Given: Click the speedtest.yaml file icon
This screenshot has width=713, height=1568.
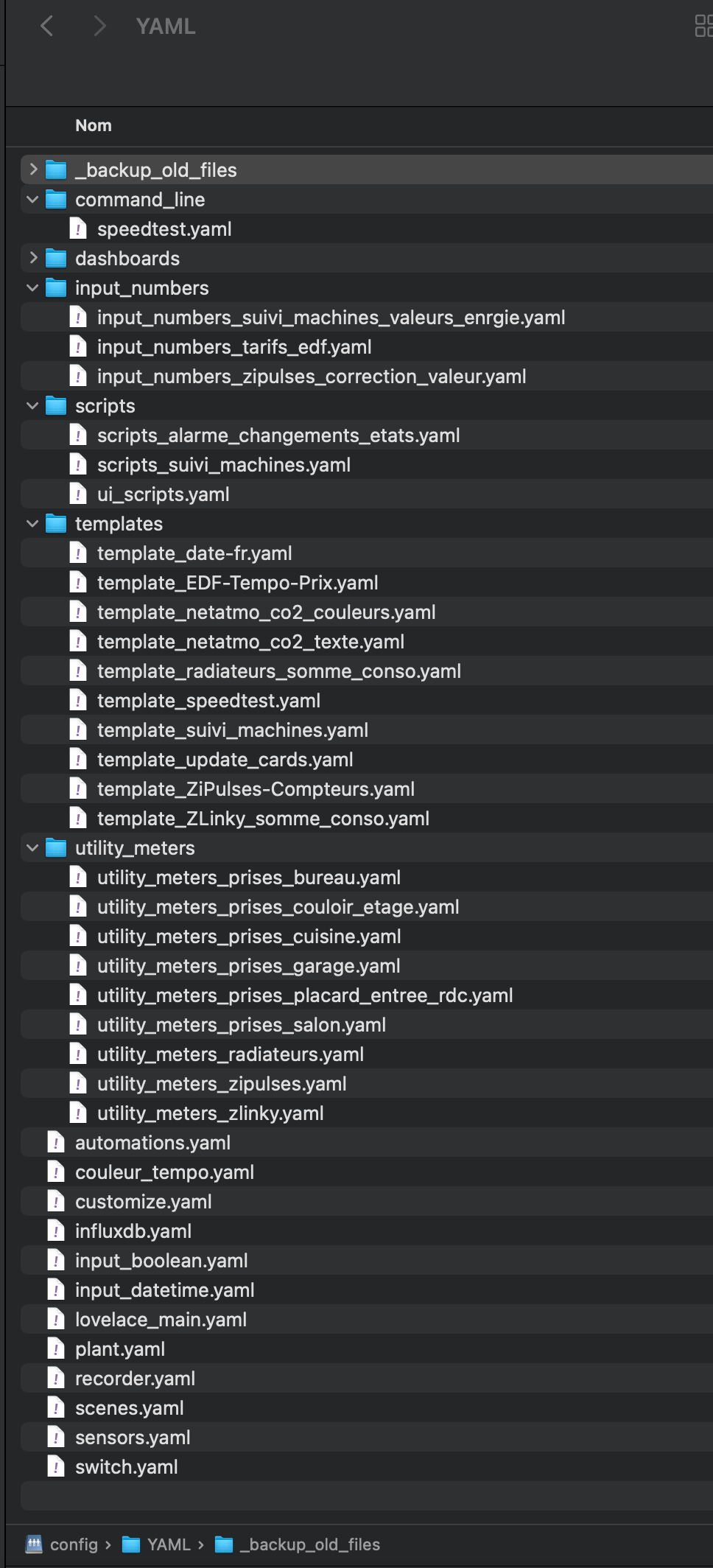Looking at the screenshot, I should [x=78, y=229].
